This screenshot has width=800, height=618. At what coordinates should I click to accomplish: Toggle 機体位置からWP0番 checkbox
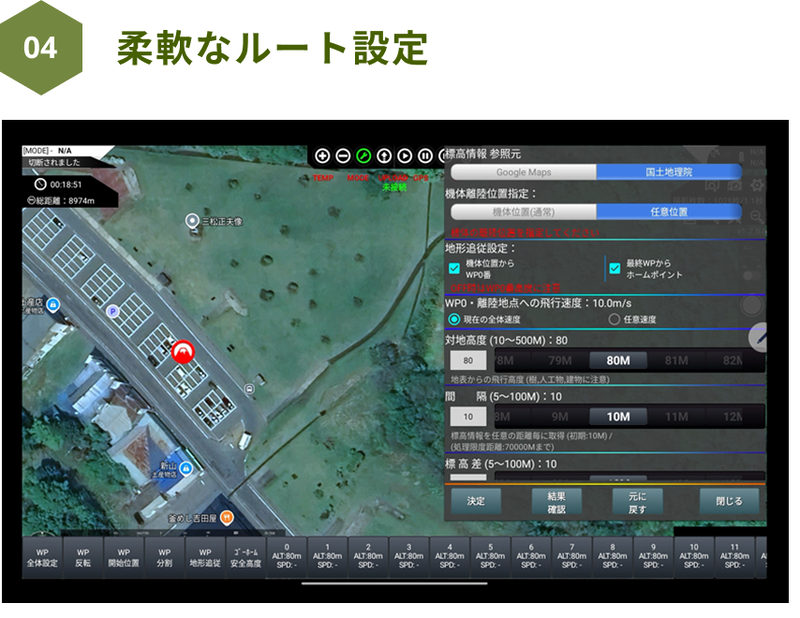[454, 268]
